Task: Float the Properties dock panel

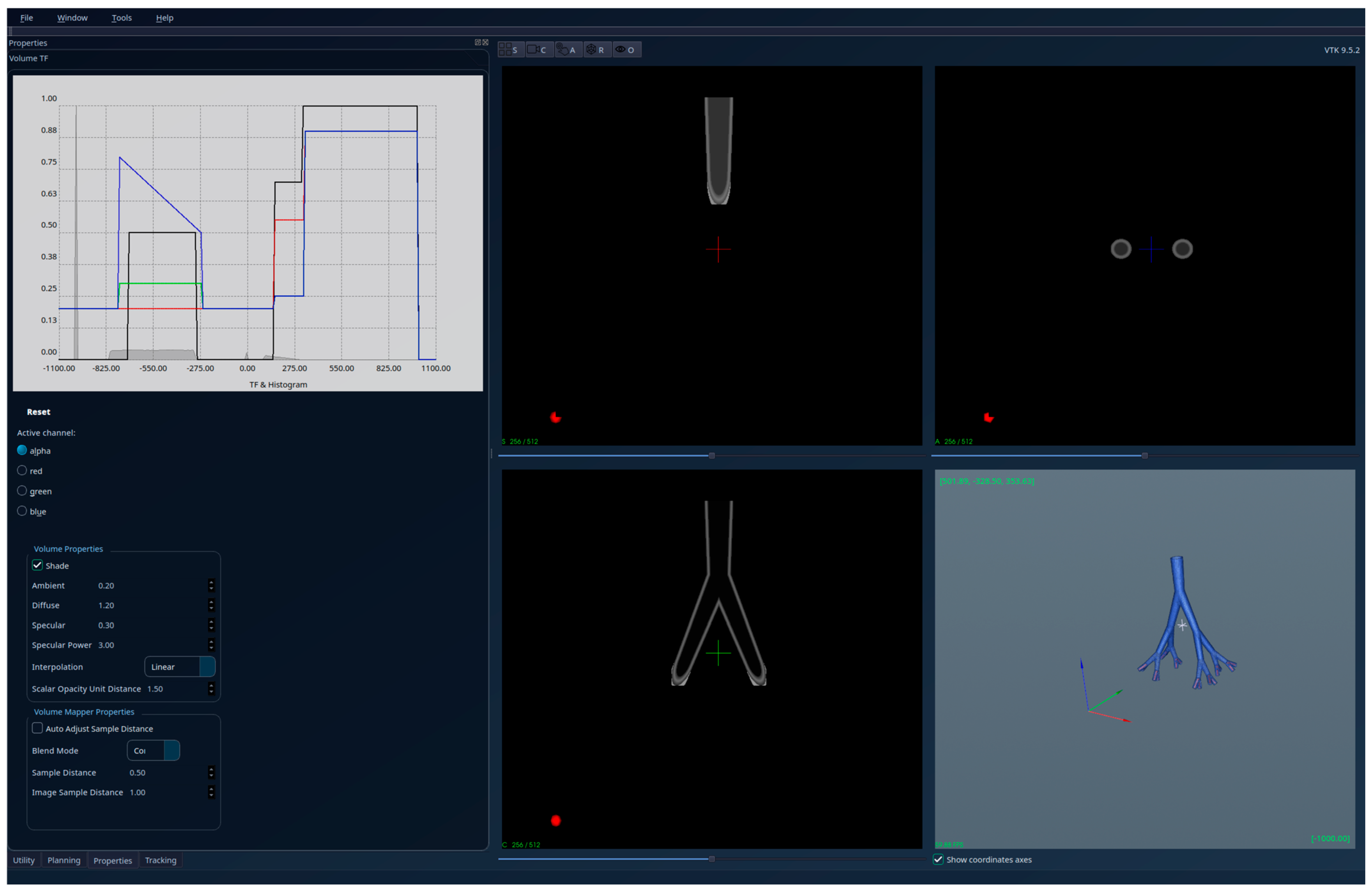Action: pos(477,42)
